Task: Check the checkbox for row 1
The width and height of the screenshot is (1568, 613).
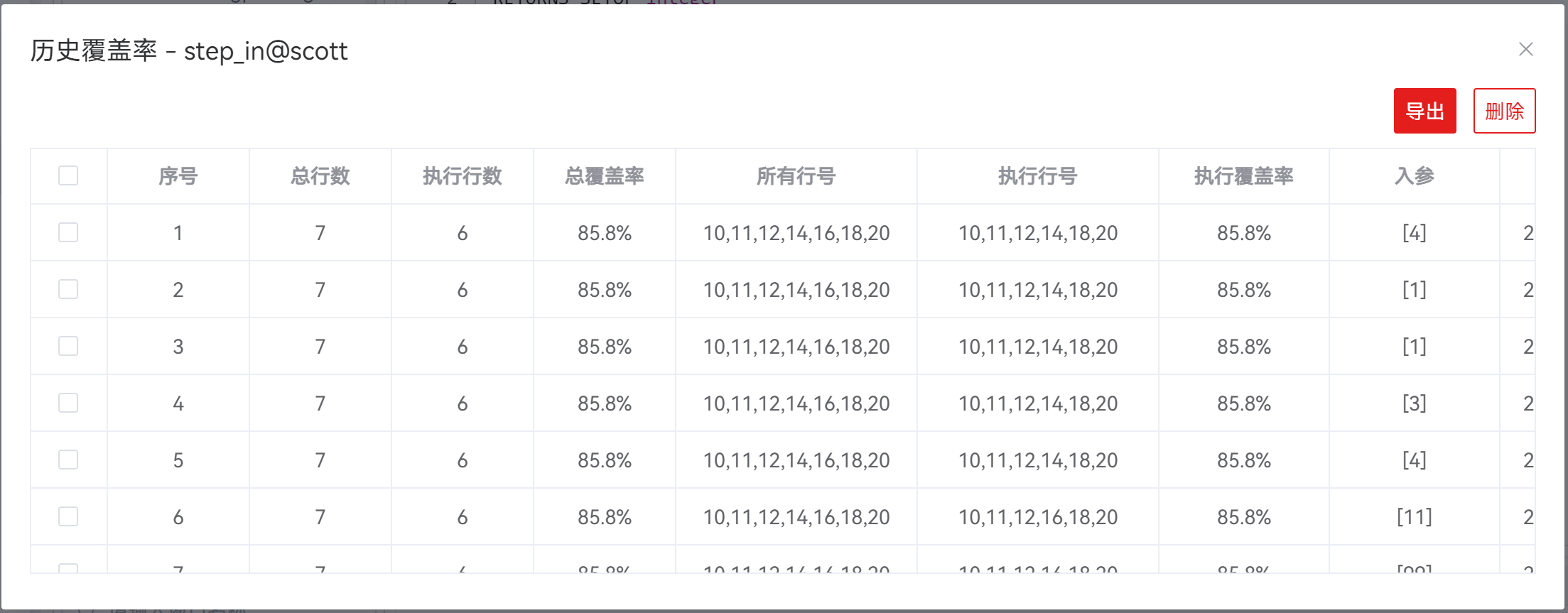Action: [x=68, y=232]
